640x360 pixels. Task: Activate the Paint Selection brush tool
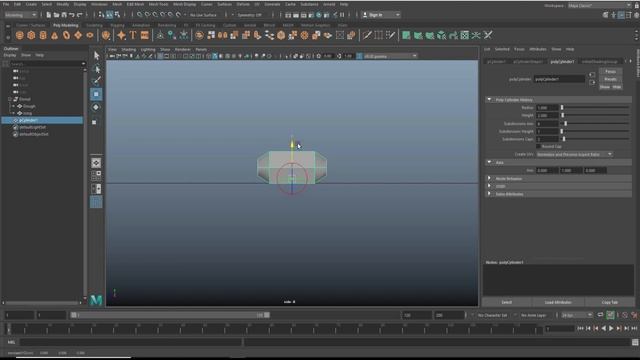tap(96, 81)
